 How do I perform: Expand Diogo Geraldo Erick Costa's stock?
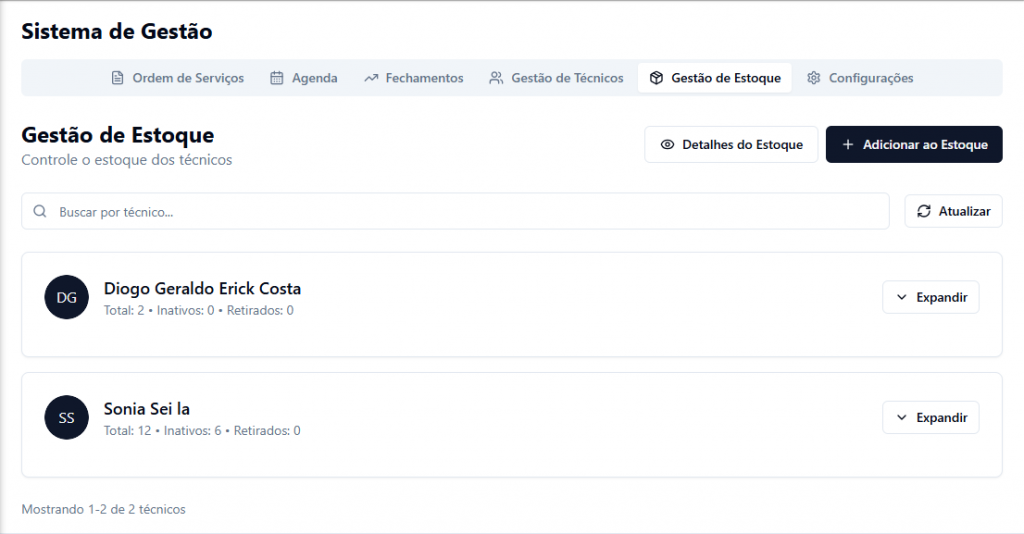(930, 297)
